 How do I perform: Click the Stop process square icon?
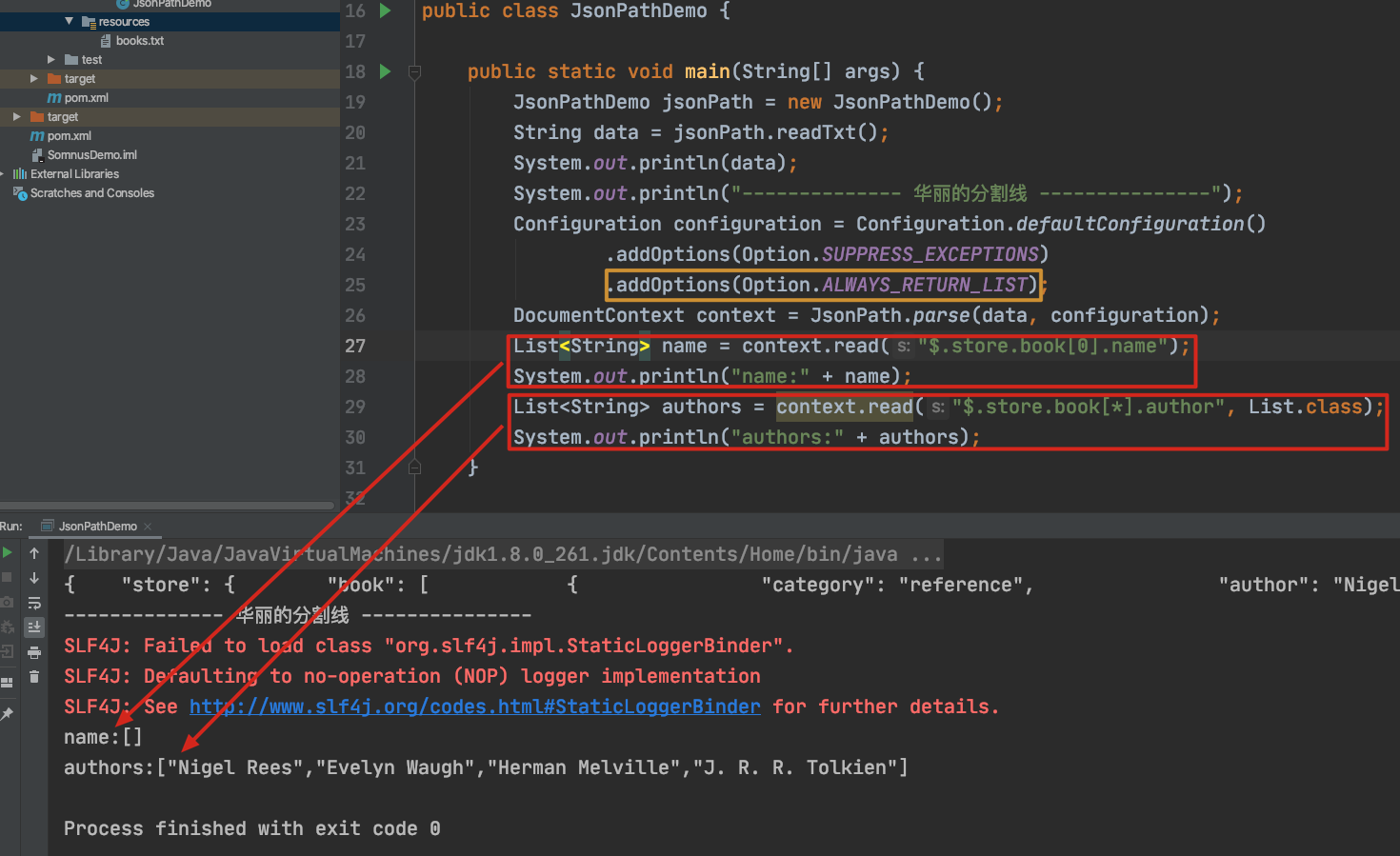click(7, 577)
